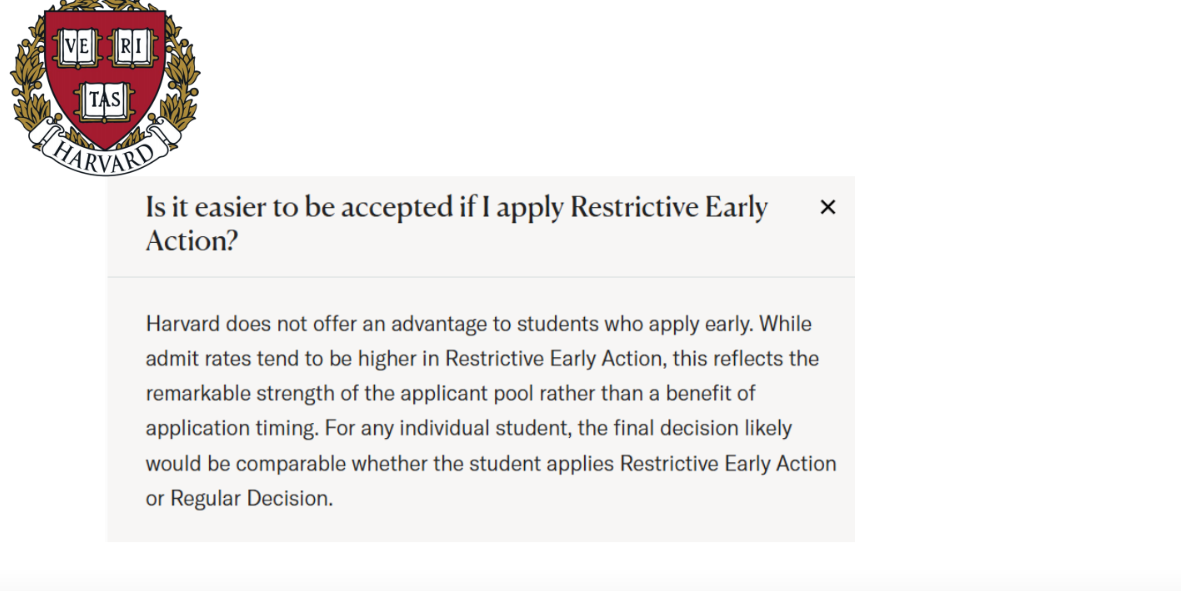The height and width of the screenshot is (591, 1181).
Task: Click the sentence starting 'Harvard does not offer'
Action: coord(449,324)
